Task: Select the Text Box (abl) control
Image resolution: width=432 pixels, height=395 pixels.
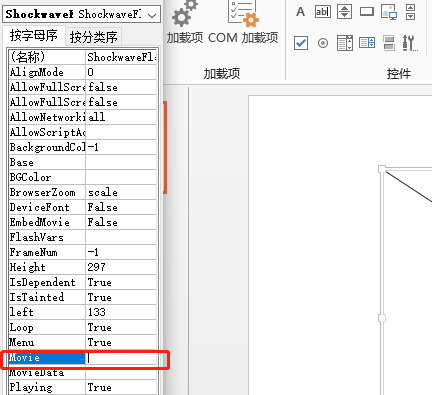Action: click(x=323, y=12)
